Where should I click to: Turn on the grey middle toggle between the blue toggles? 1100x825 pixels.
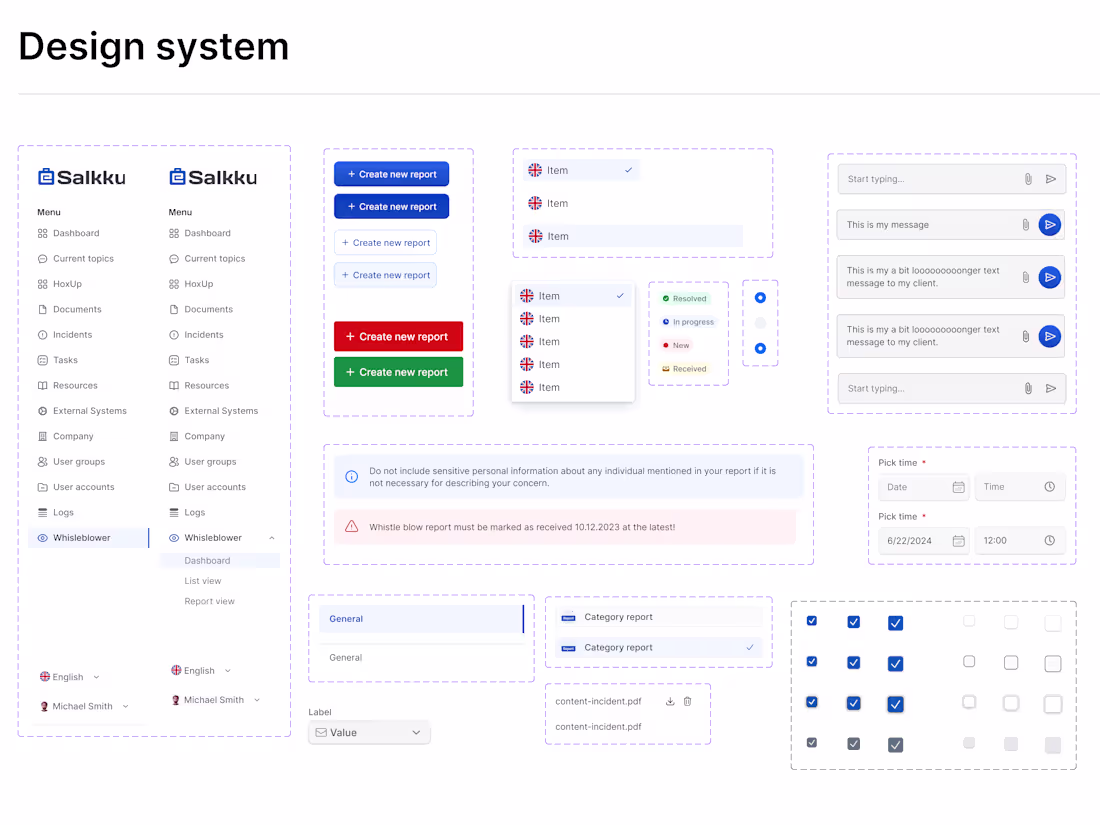(x=760, y=323)
